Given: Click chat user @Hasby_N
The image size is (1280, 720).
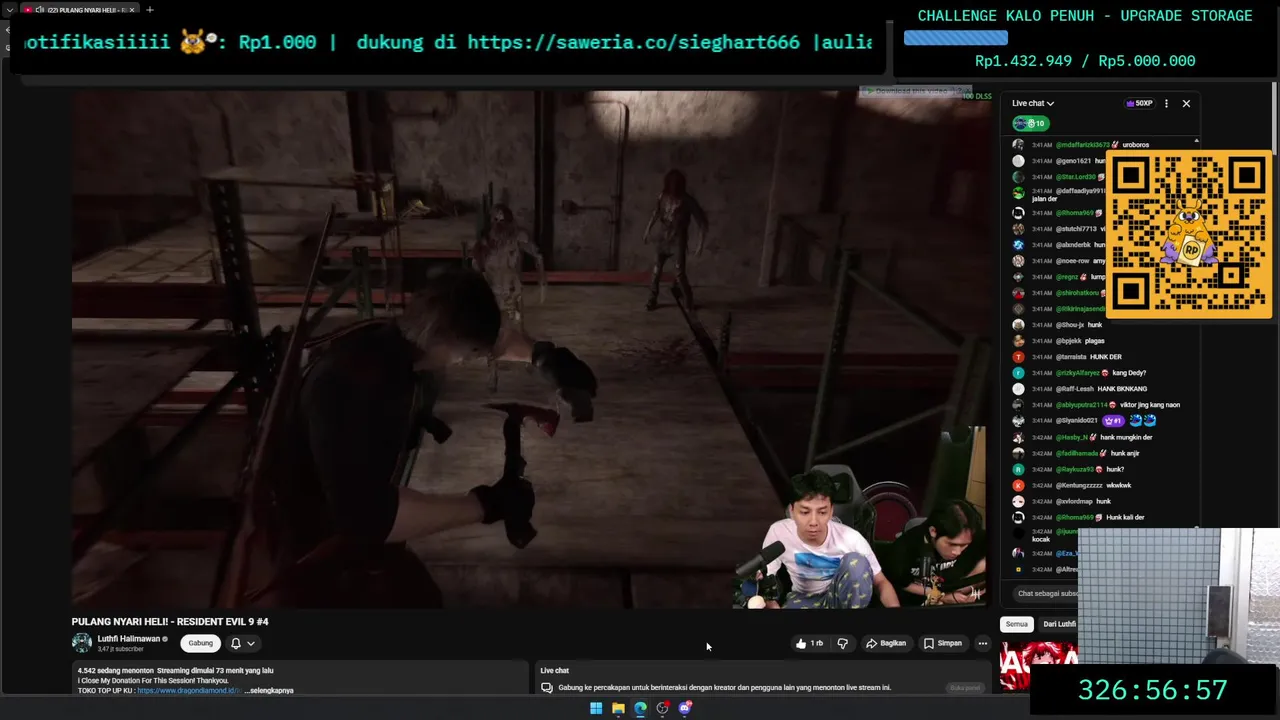Looking at the screenshot, I should [1072, 437].
